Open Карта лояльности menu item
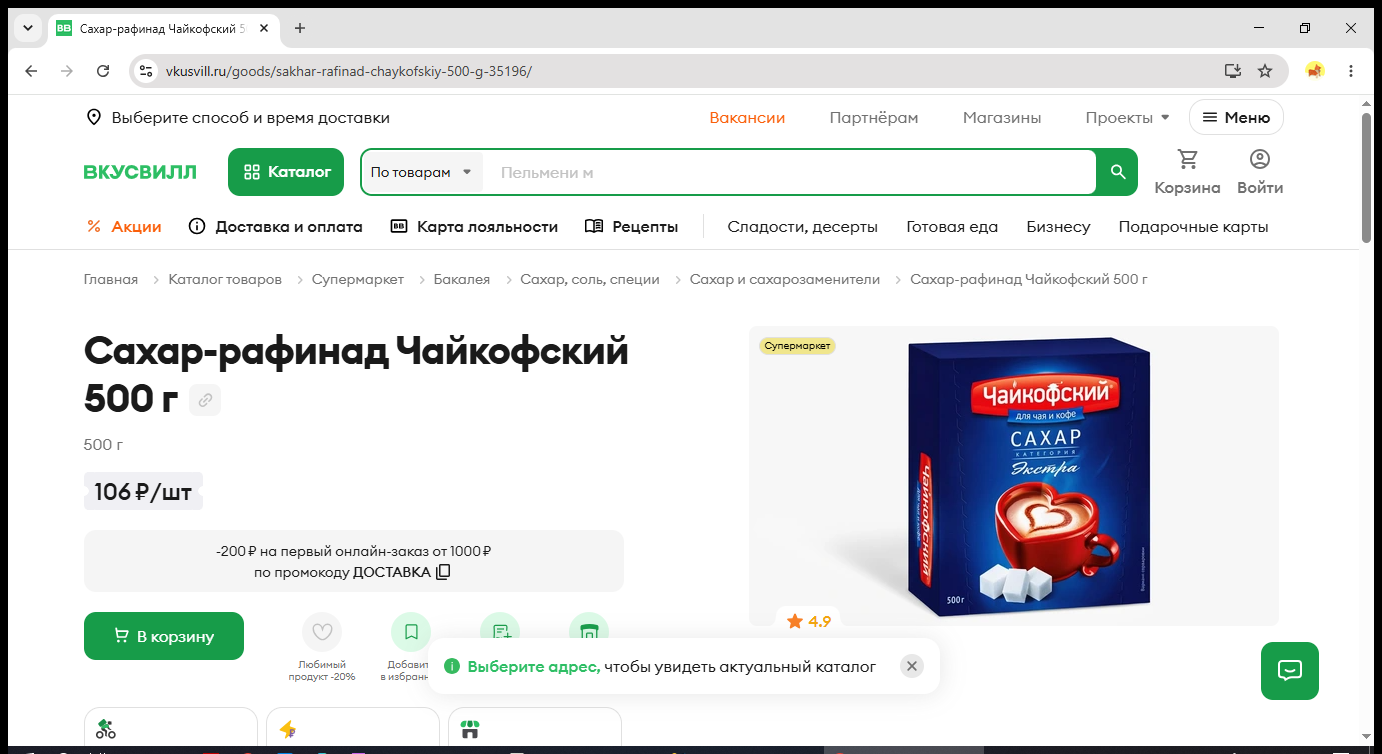Viewport: 1382px width, 754px height. tap(474, 227)
